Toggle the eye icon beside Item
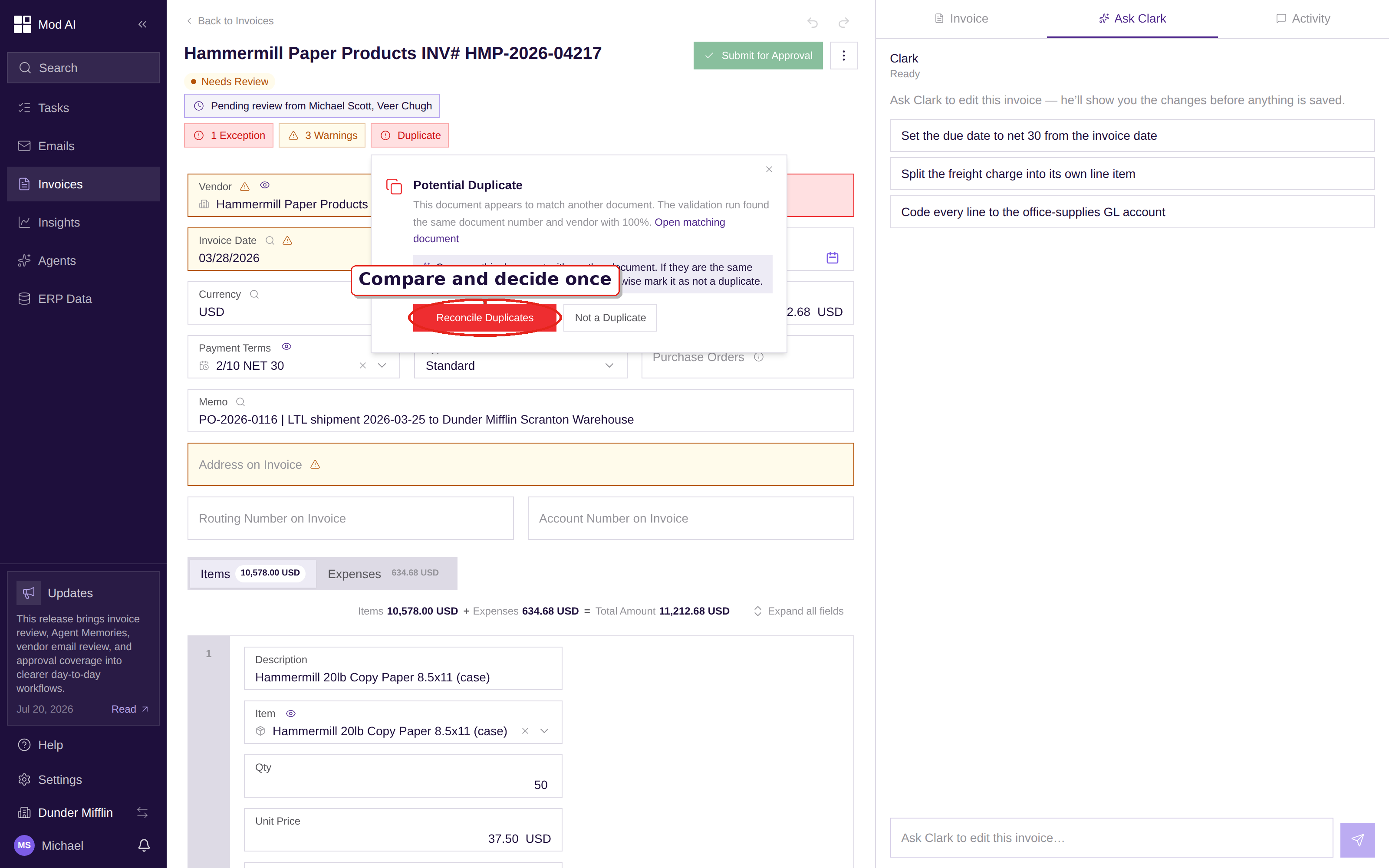 [x=291, y=713]
